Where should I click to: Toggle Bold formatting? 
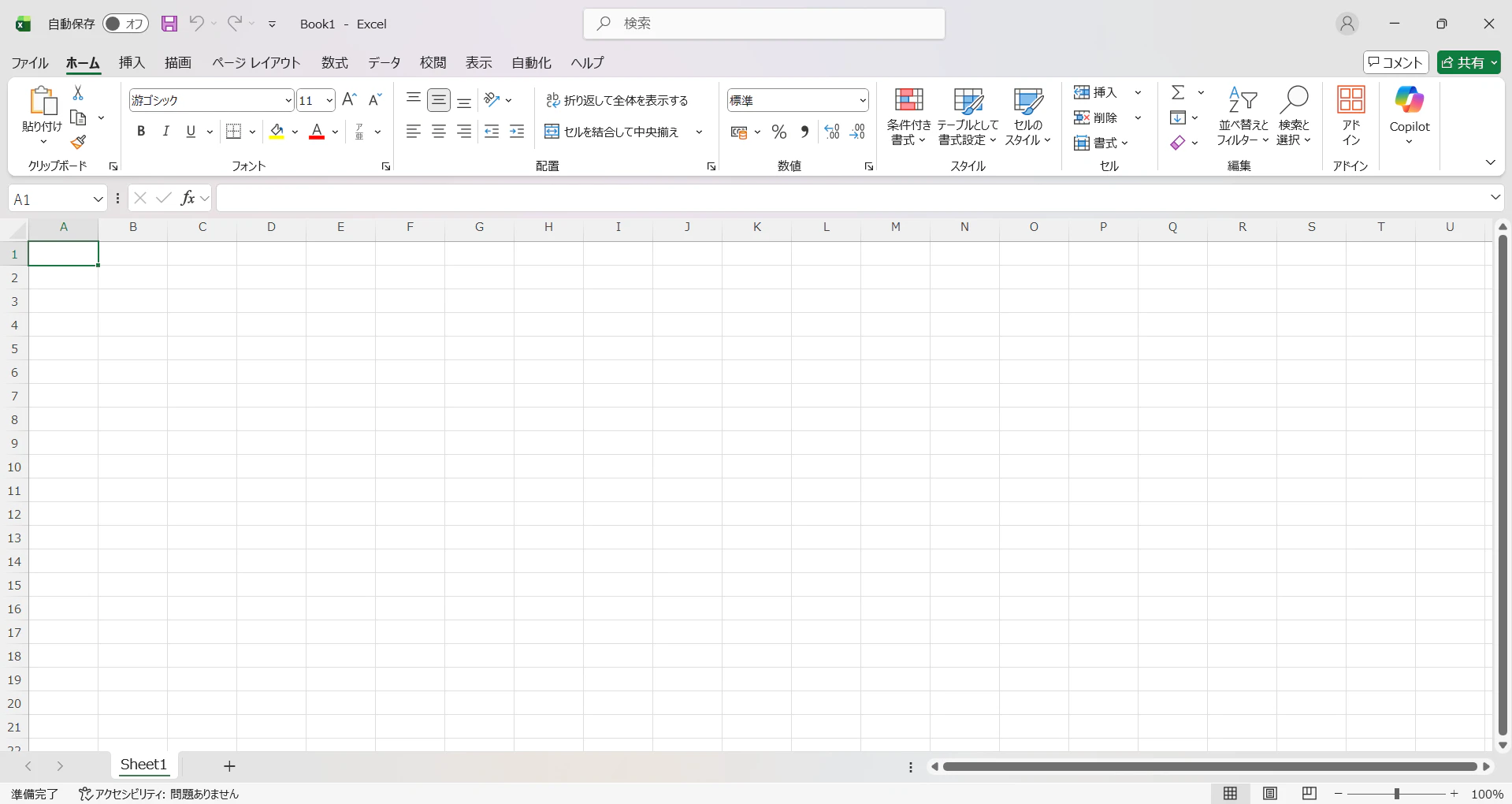coord(141,132)
